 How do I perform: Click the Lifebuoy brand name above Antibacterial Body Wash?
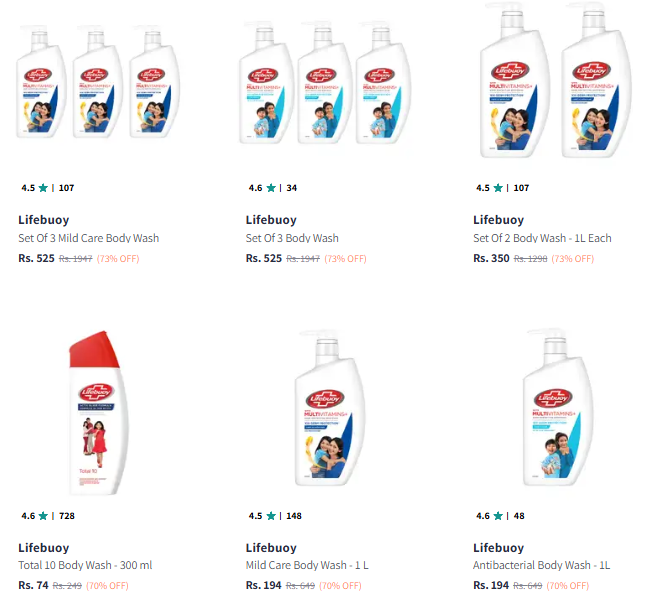[x=498, y=548]
